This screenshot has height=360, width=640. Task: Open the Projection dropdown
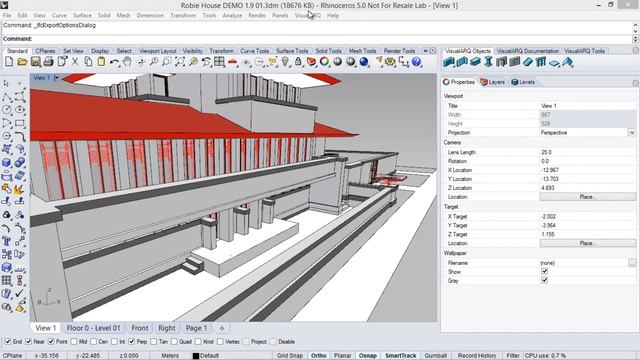point(632,133)
